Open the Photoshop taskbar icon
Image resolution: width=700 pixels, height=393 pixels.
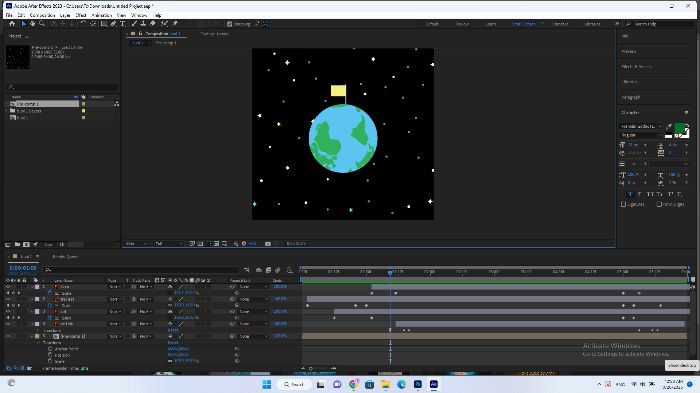tap(418, 384)
